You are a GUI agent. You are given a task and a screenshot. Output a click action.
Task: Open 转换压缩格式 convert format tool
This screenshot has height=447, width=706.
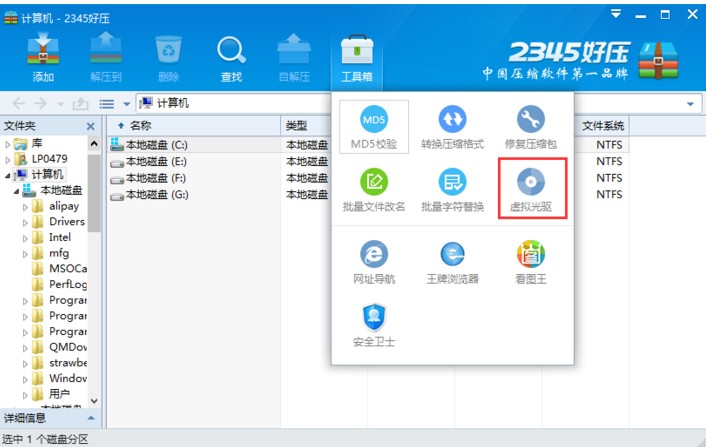(x=453, y=127)
